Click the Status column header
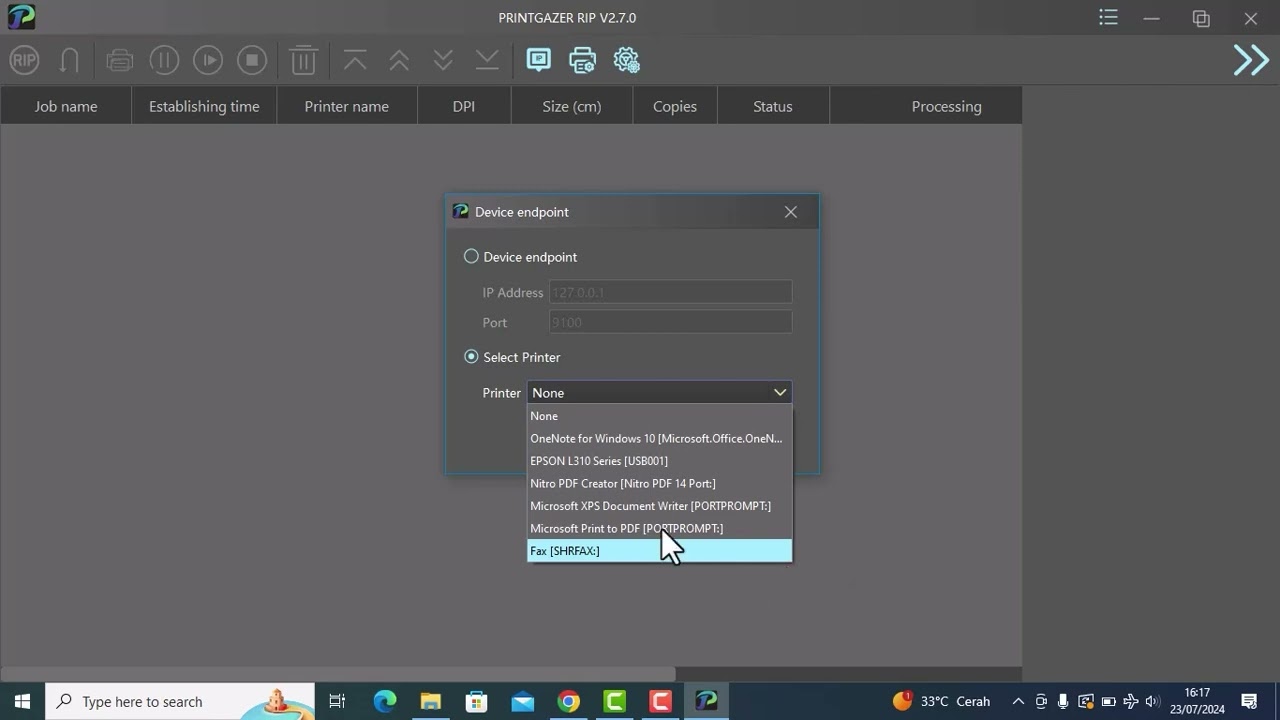 coord(773,106)
